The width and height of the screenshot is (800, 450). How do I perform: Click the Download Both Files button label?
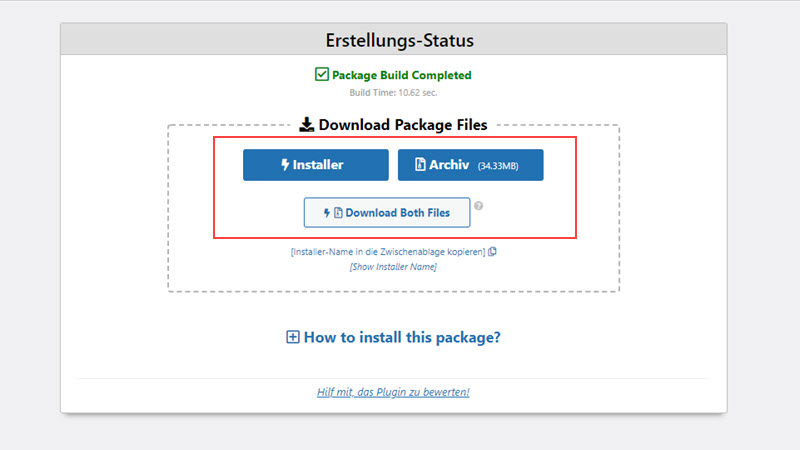[x=397, y=213]
